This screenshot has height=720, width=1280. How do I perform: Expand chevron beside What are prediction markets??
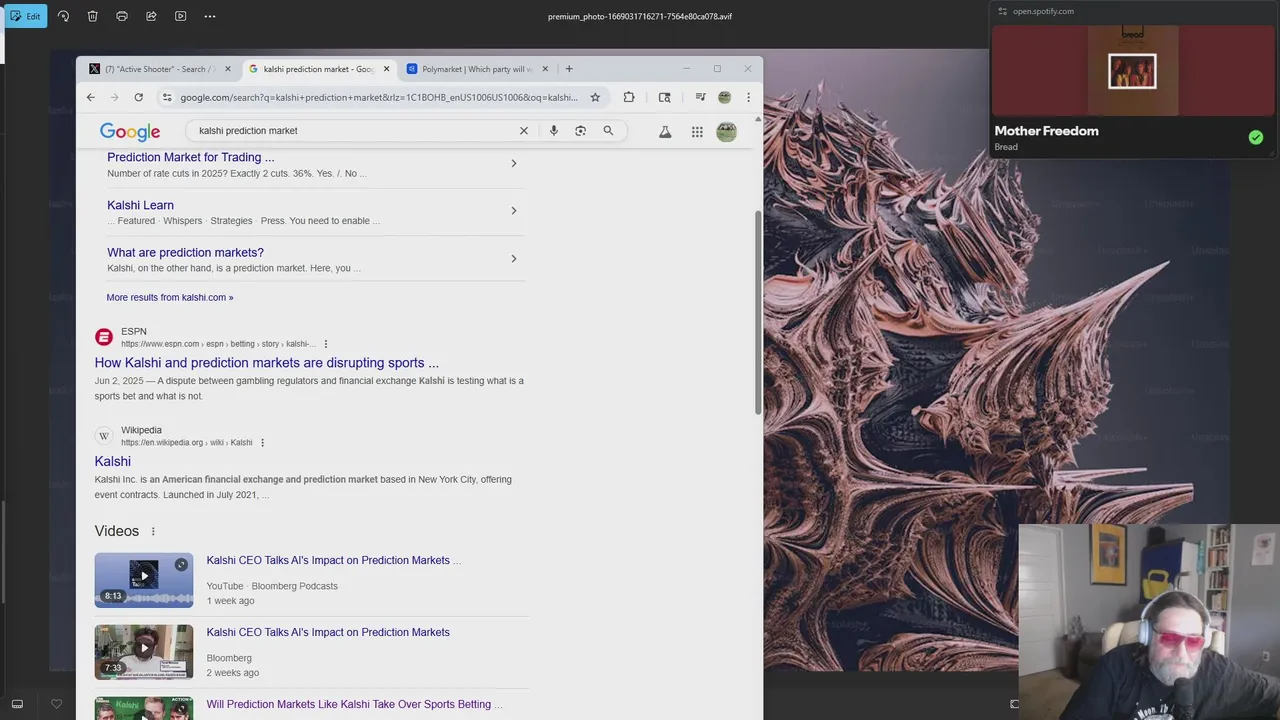(x=514, y=259)
